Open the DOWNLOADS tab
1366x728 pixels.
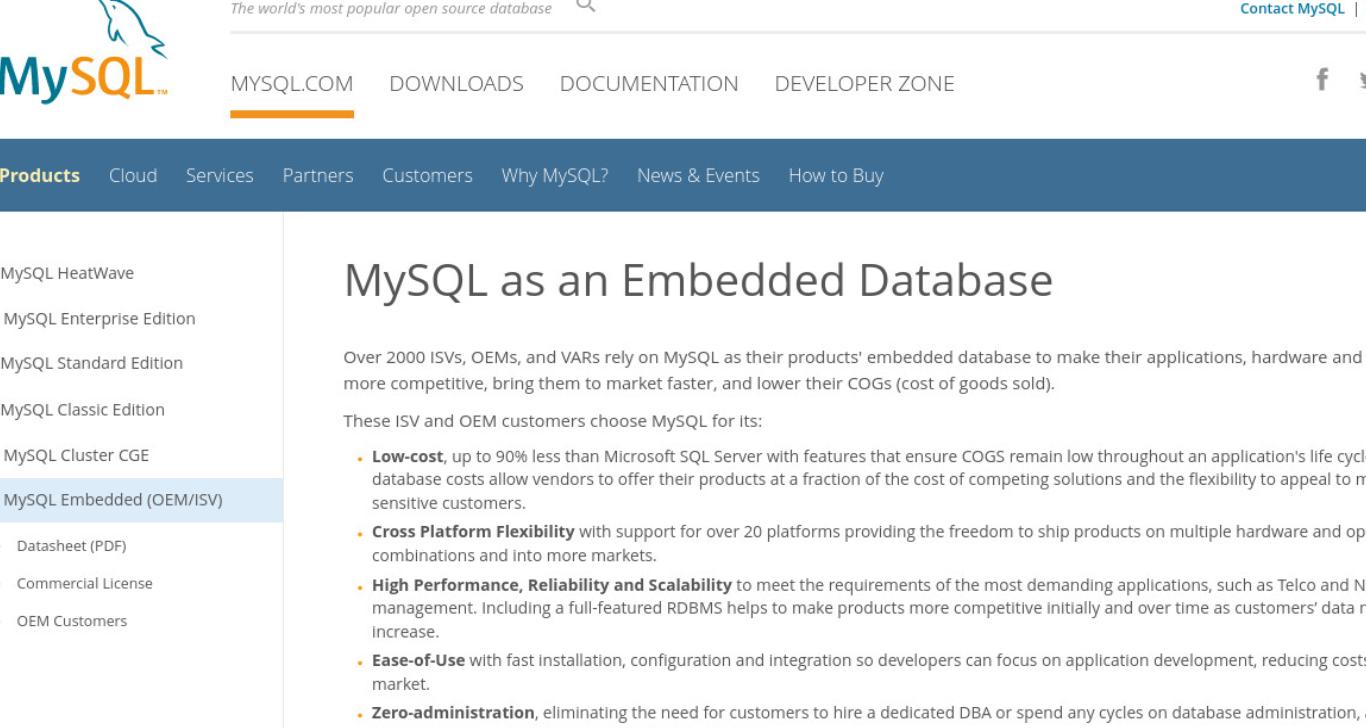click(x=456, y=85)
